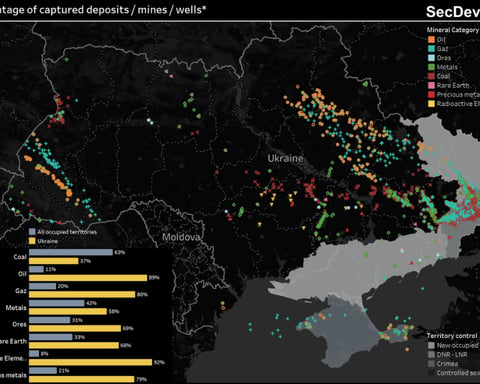The height and width of the screenshot is (384, 480).
Task: Click the Territory control legend heading
Action: [x=452, y=336]
